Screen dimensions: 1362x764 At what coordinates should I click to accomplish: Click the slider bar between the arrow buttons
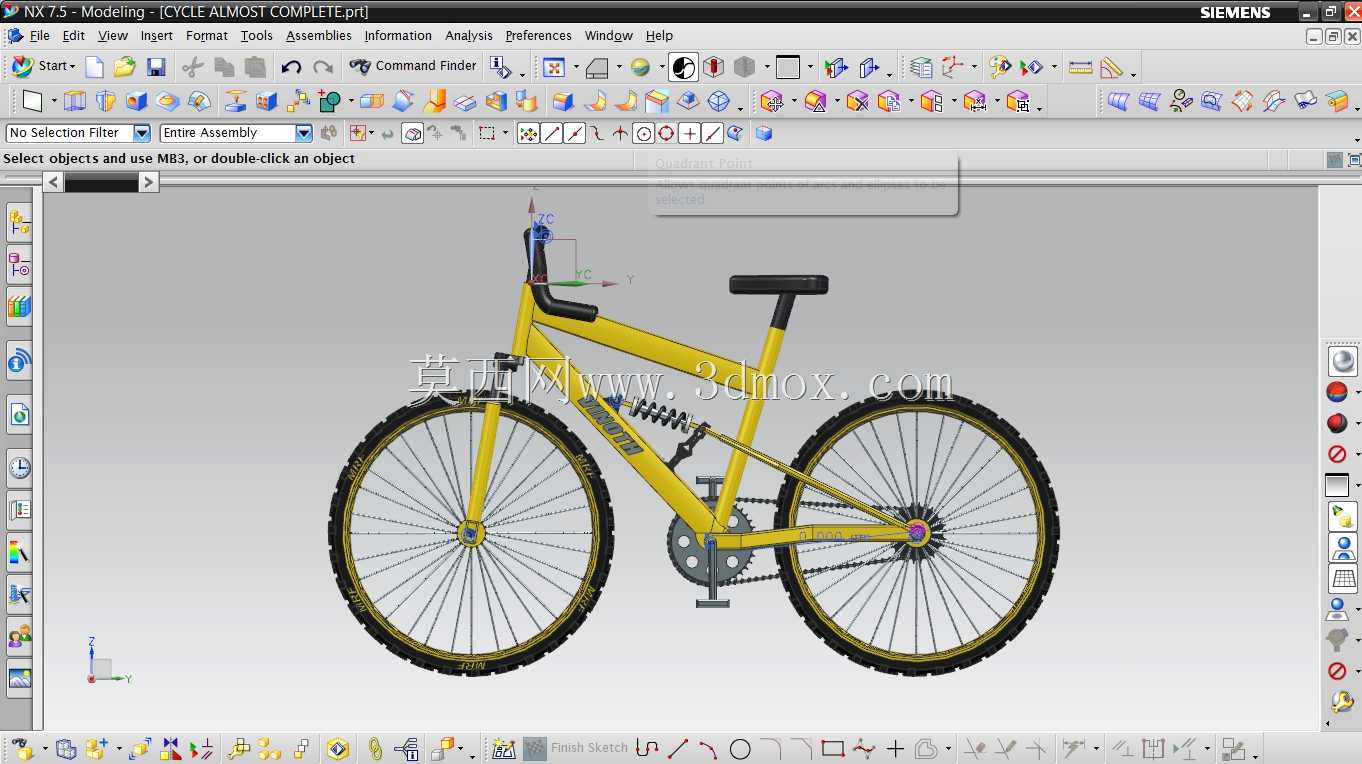(101, 183)
